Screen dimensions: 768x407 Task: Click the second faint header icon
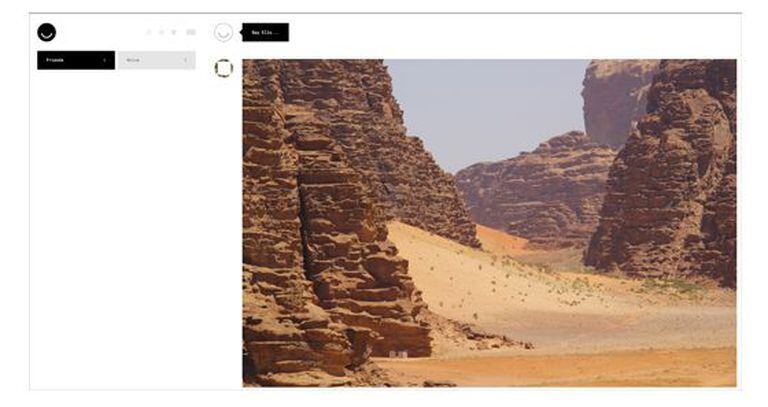tap(161, 32)
